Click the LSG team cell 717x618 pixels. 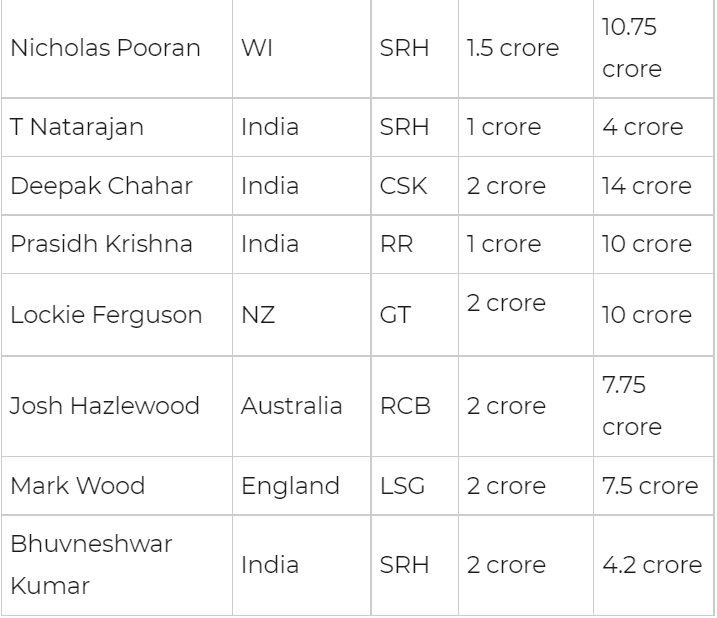coord(402,486)
